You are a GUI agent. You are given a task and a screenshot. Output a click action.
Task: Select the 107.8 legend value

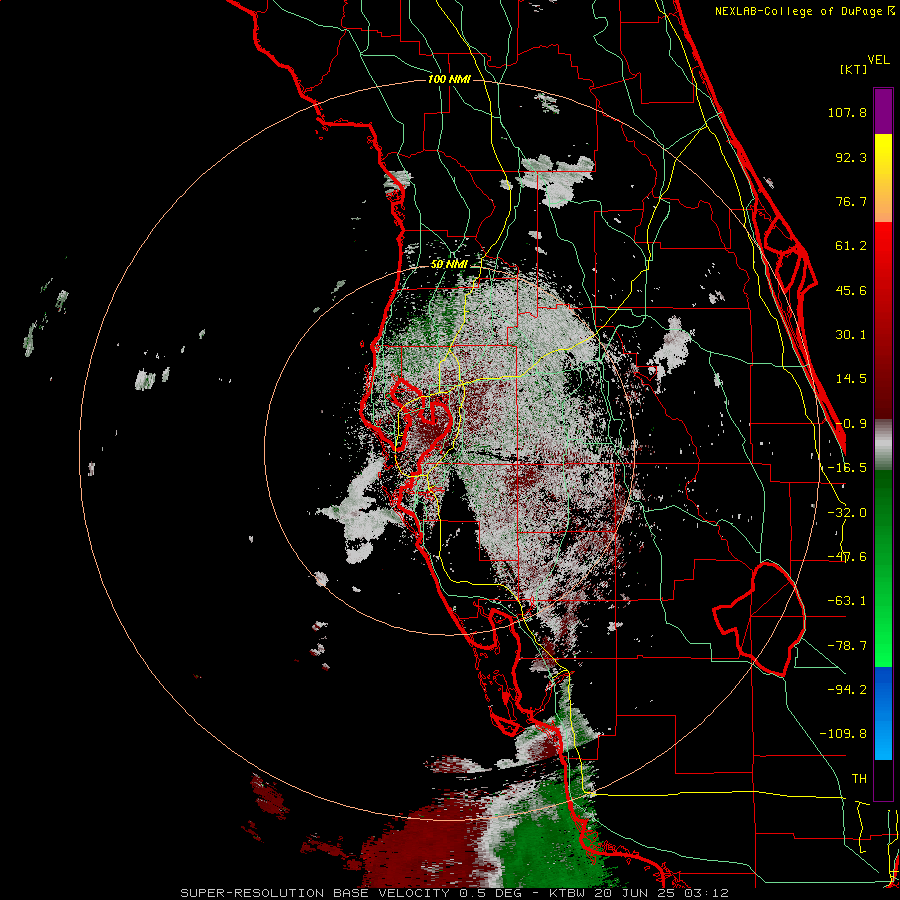(x=847, y=112)
